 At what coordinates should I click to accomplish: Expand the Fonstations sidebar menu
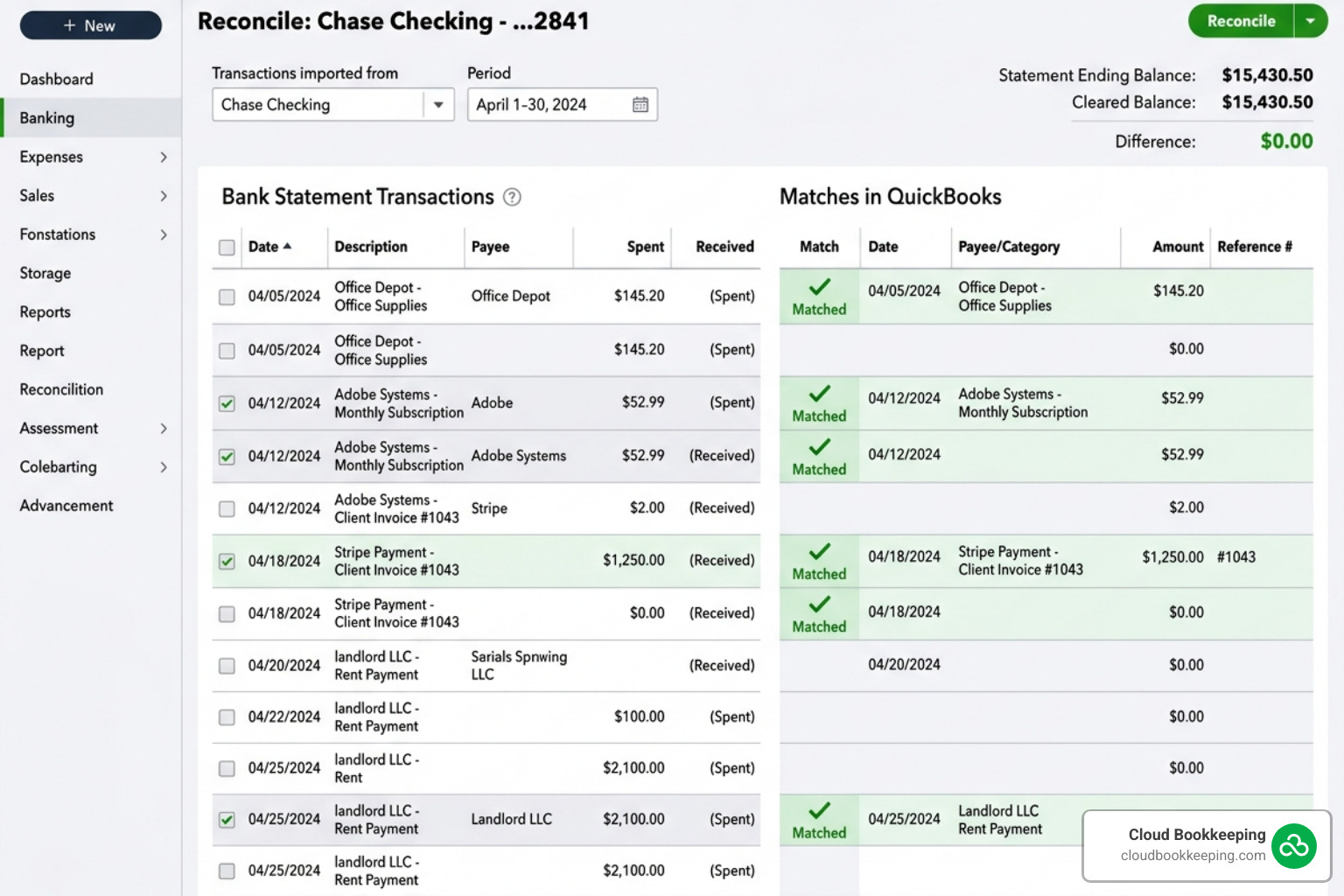(x=164, y=234)
